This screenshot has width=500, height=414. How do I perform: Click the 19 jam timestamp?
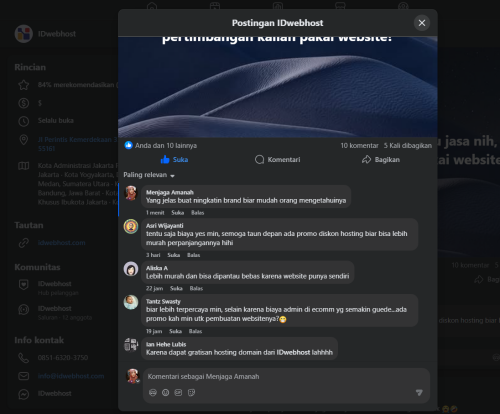pyautogui.click(x=154, y=331)
